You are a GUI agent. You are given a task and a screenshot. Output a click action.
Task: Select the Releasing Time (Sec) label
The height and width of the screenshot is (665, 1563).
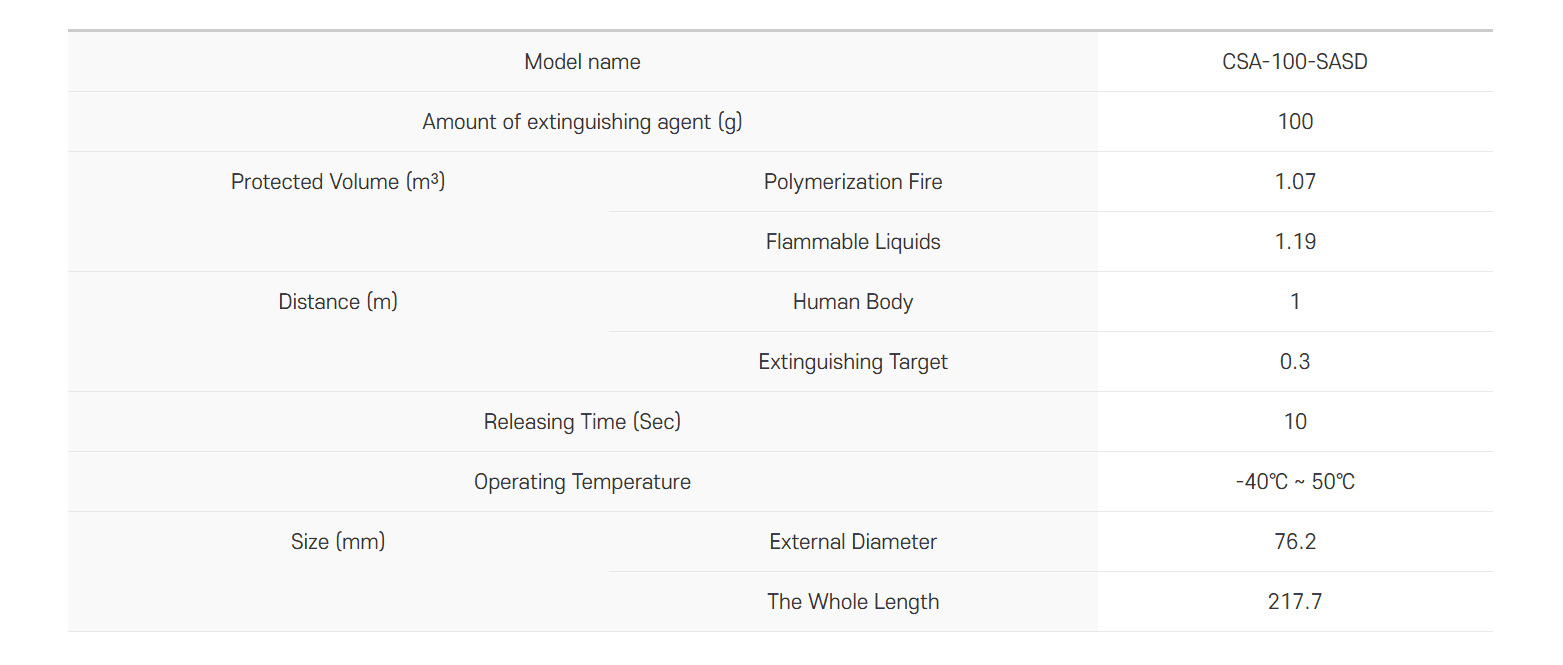[582, 422]
